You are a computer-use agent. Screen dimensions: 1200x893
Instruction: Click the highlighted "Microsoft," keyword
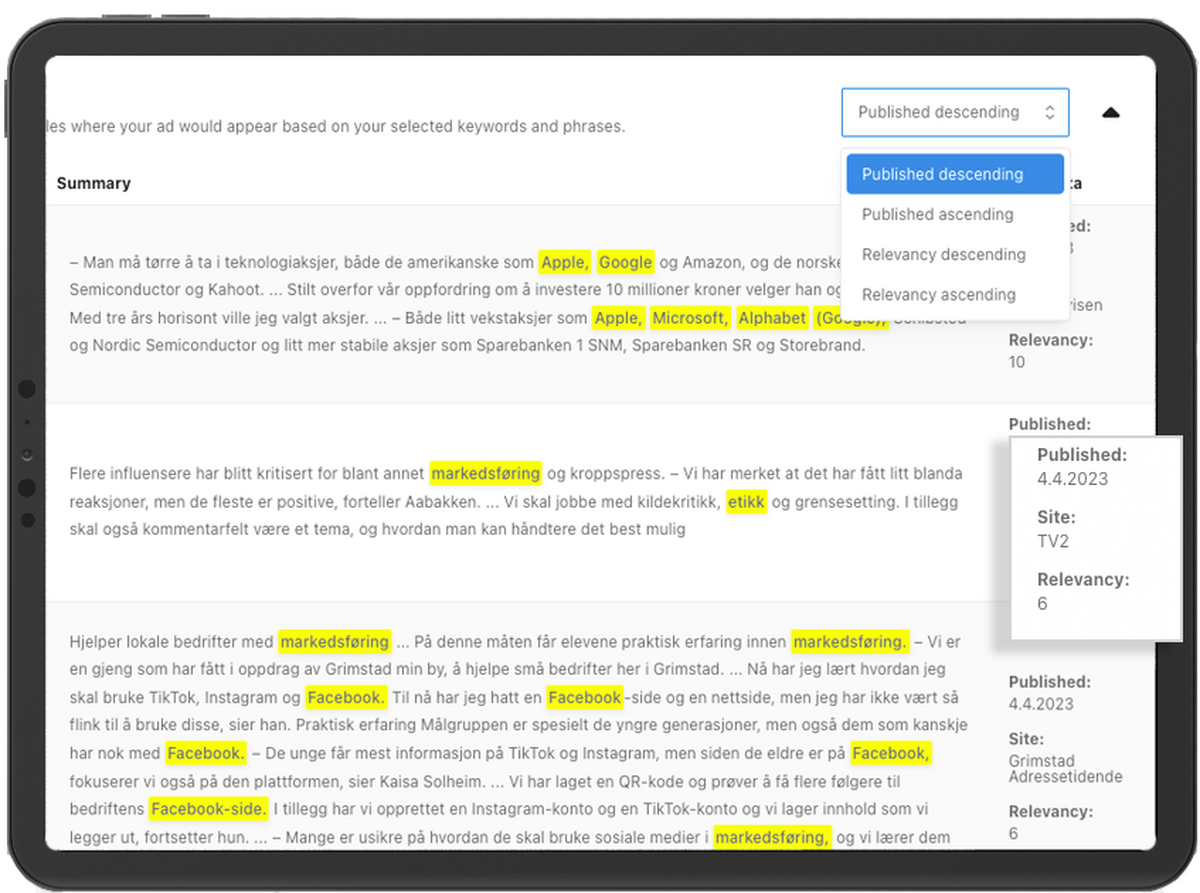(690, 318)
